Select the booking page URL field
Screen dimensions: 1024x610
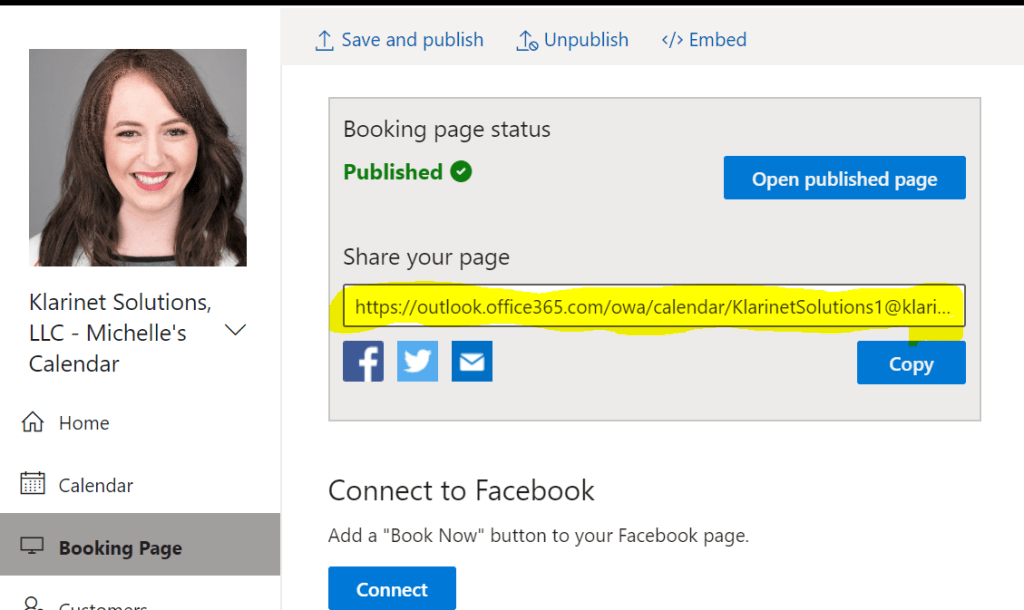(653, 307)
